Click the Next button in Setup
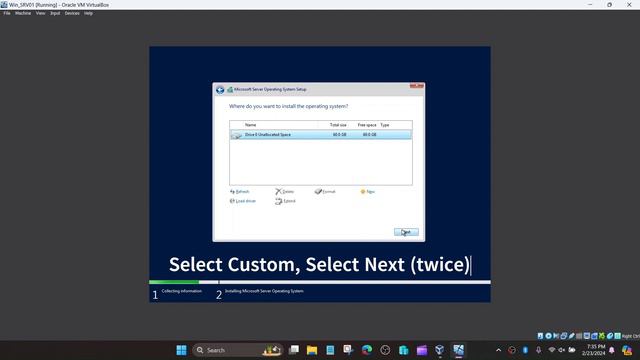 406,232
